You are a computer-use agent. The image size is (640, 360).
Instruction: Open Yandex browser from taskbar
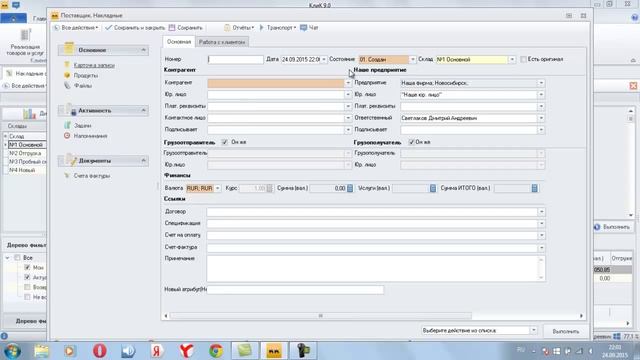click(187, 351)
